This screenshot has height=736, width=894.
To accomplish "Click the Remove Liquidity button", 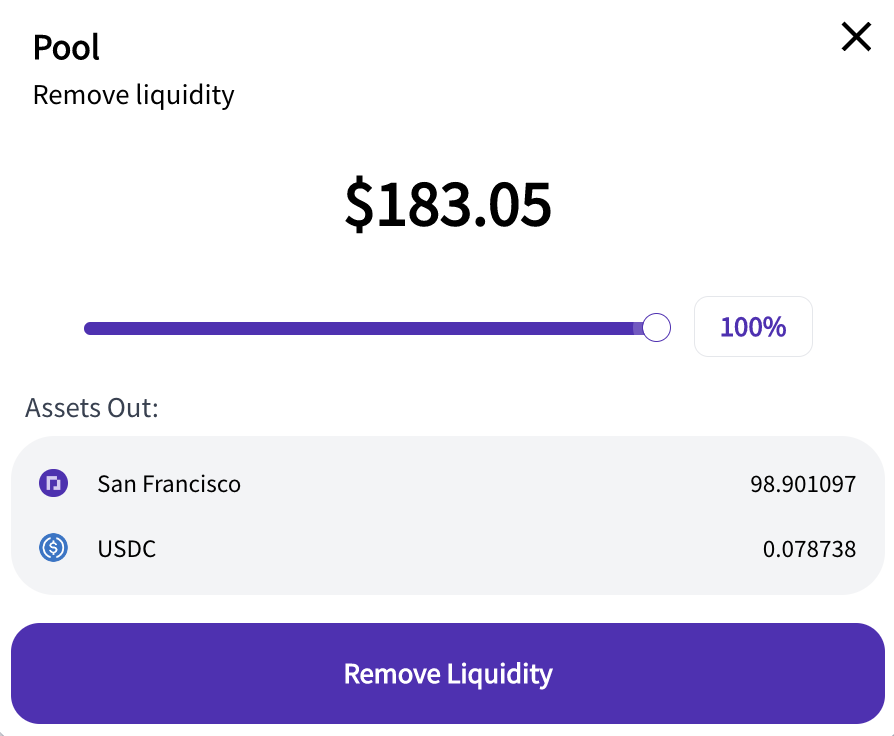I will [x=448, y=673].
